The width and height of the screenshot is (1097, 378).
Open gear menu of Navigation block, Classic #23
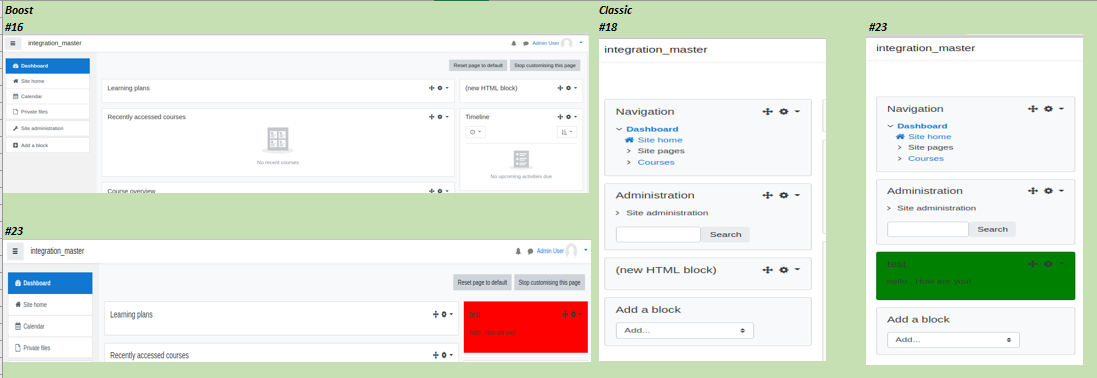click(1053, 108)
